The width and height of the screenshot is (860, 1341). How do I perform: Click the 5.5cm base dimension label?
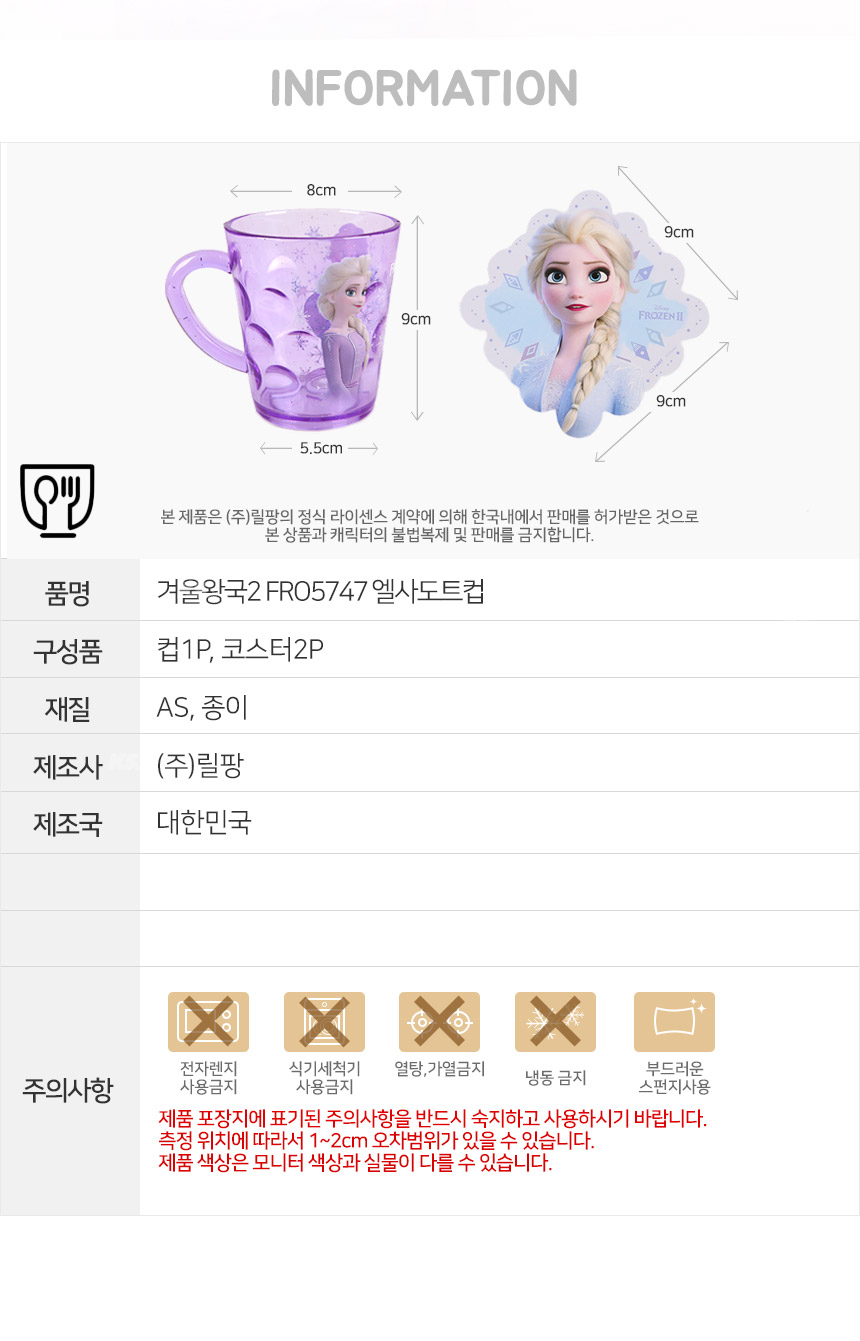(321, 448)
